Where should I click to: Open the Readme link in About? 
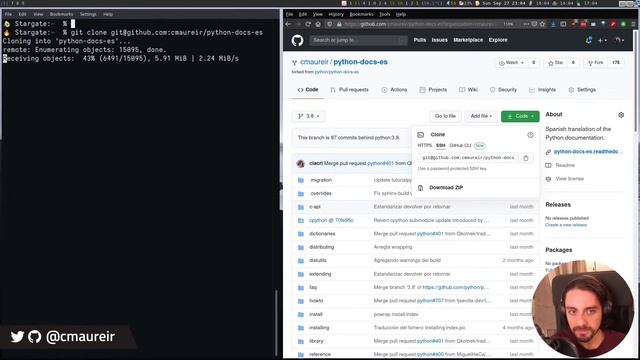(565, 165)
